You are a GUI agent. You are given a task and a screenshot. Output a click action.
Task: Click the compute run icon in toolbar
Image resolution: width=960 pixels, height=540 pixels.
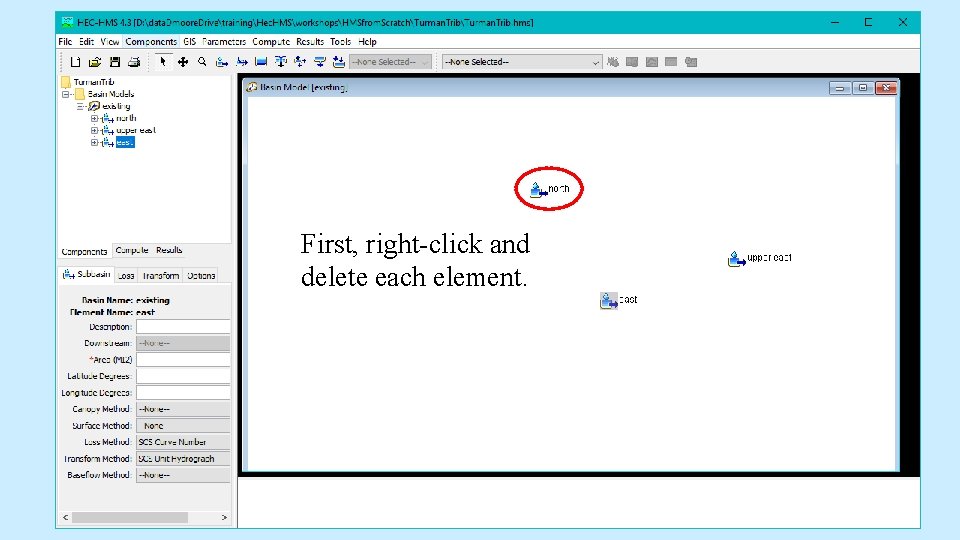click(x=613, y=62)
